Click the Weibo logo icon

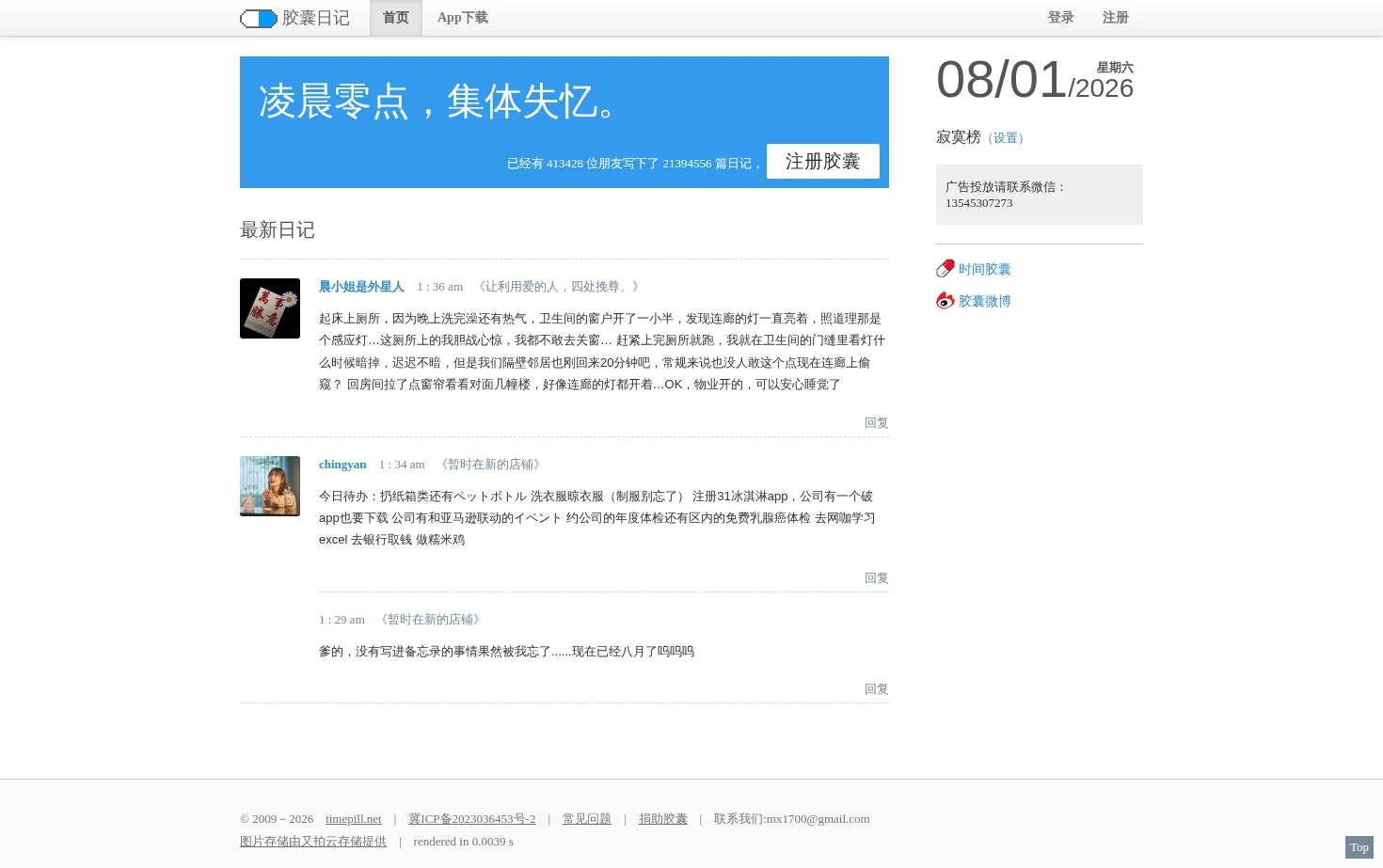coord(946,301)
